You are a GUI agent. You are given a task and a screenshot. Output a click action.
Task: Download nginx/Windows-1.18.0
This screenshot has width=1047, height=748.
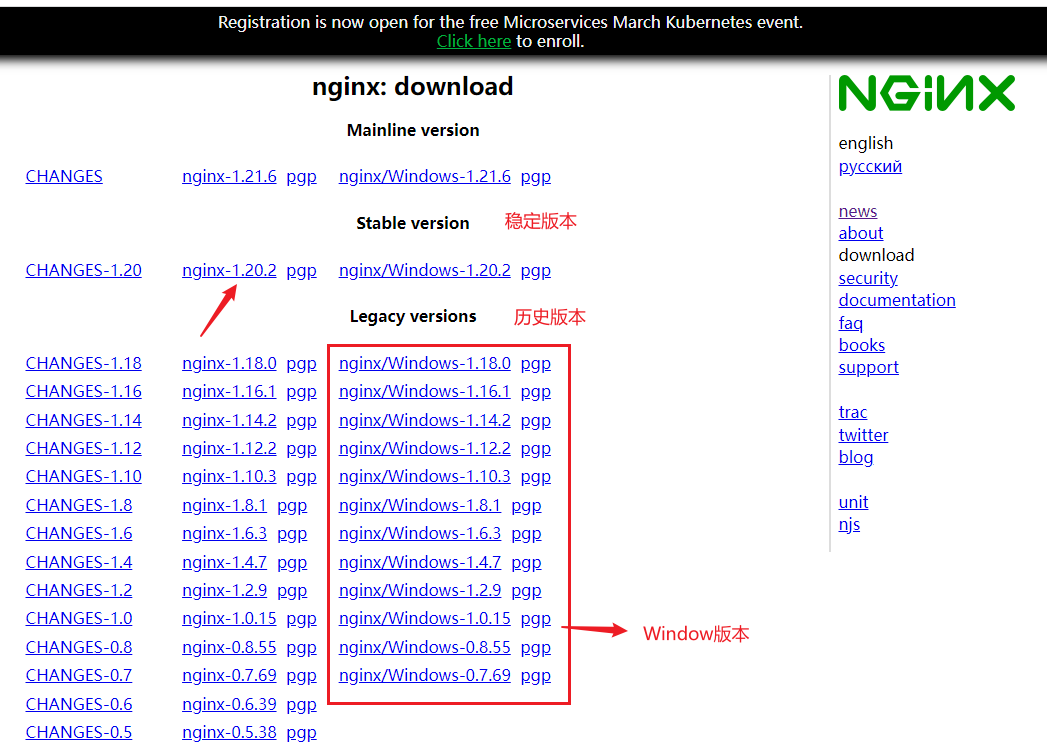coord(425,363)
